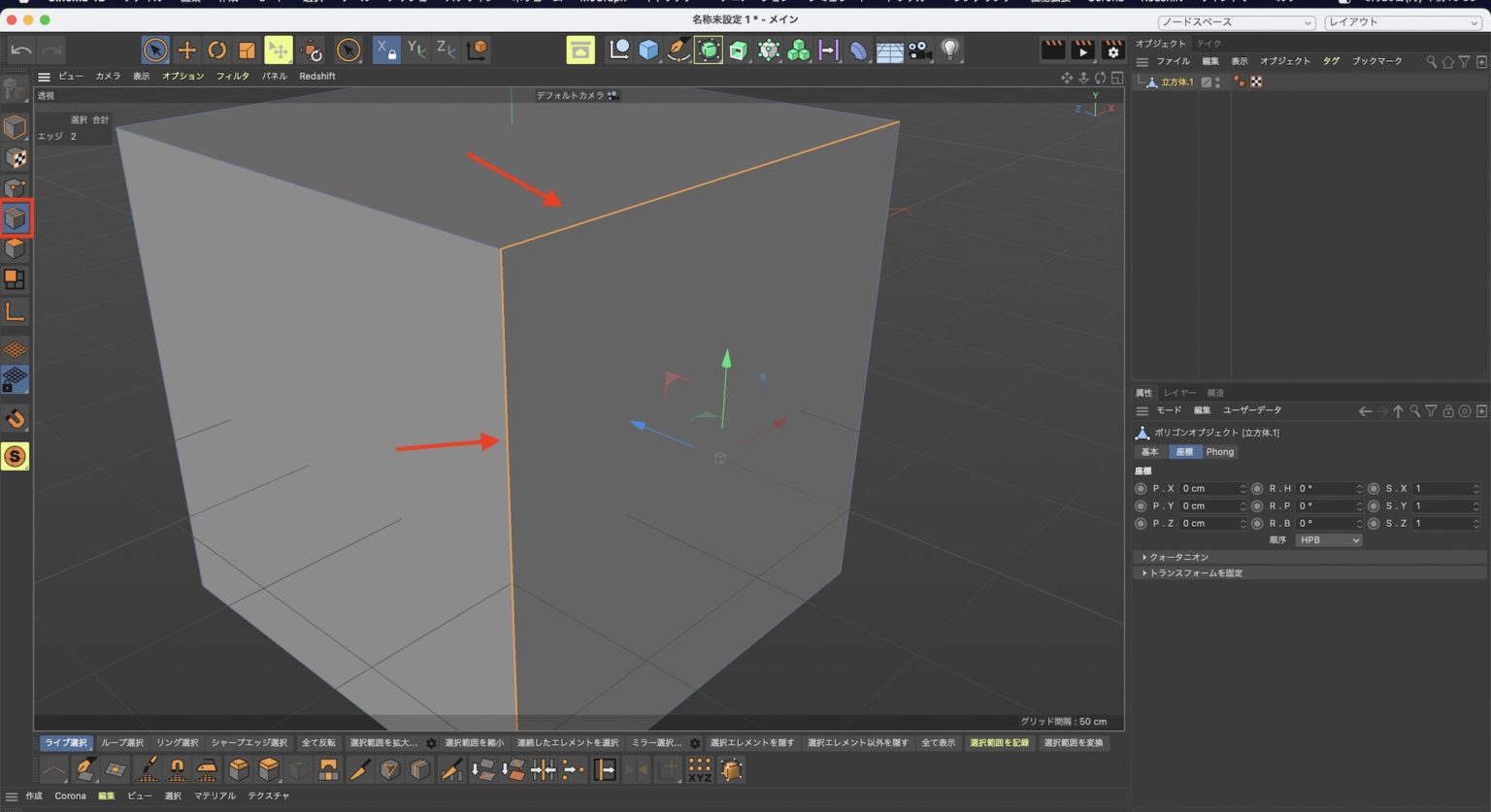Select the Rotate tool
This screenshot has width=1491, height=812.
click(x=215, y=49)
